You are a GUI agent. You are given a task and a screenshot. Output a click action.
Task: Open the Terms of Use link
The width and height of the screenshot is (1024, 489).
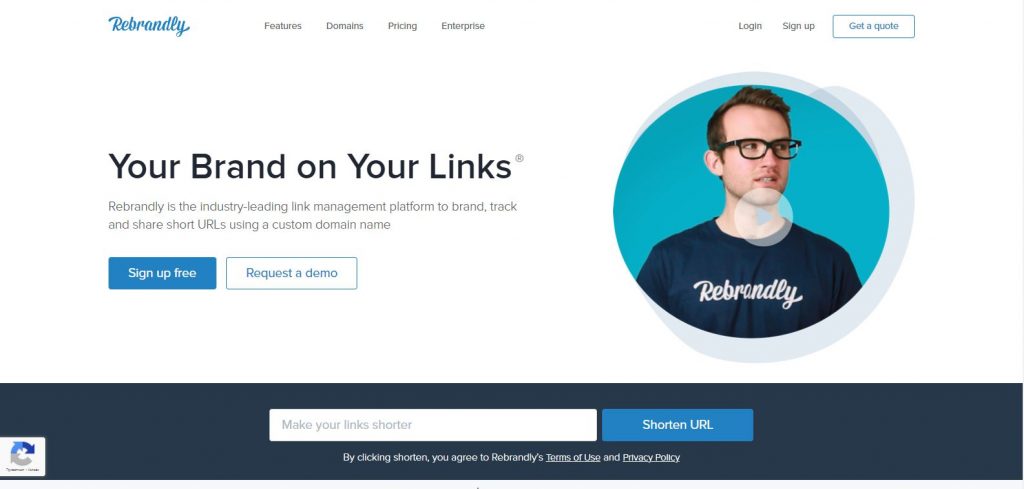click(573, 458)
